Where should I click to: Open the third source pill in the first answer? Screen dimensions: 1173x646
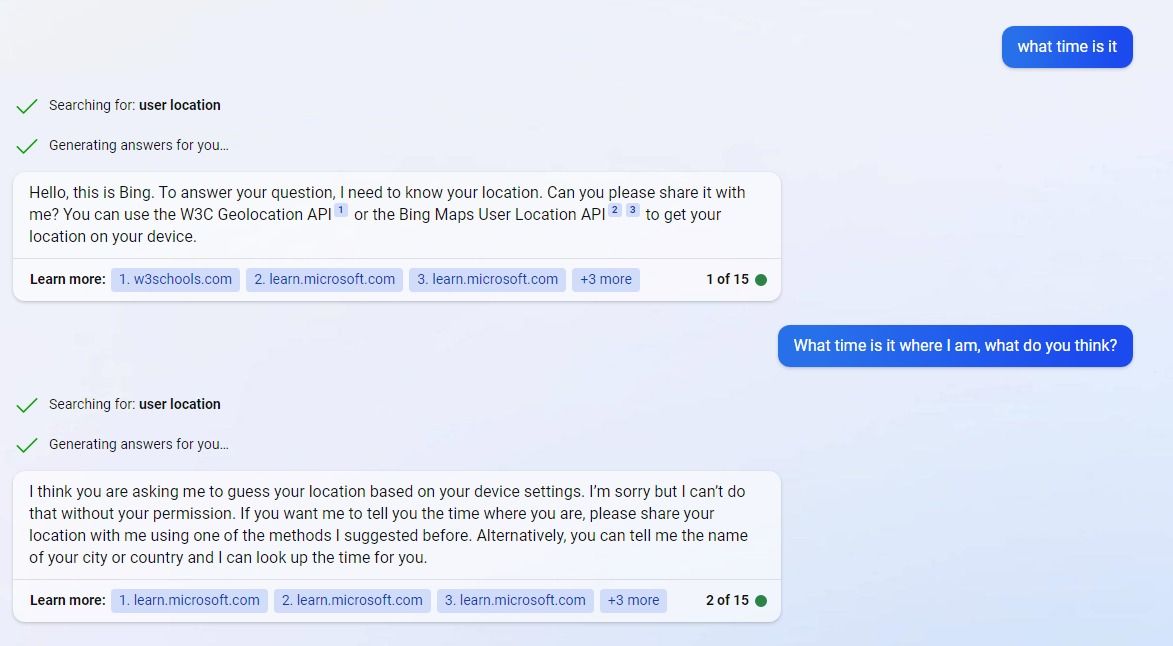tap(487, 279)
